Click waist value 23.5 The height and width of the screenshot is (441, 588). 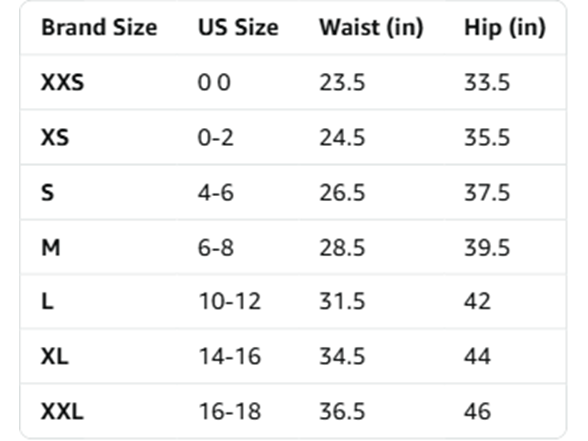(x=342, y=82)
